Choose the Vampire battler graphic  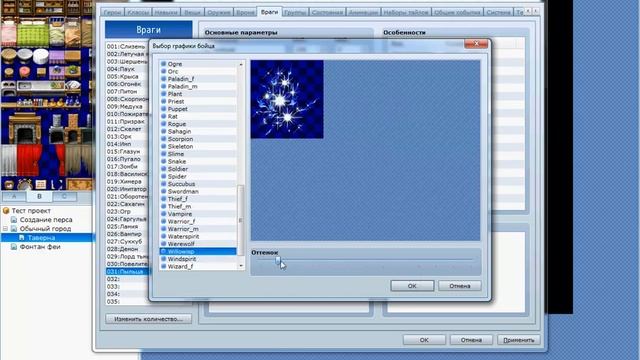198,214
